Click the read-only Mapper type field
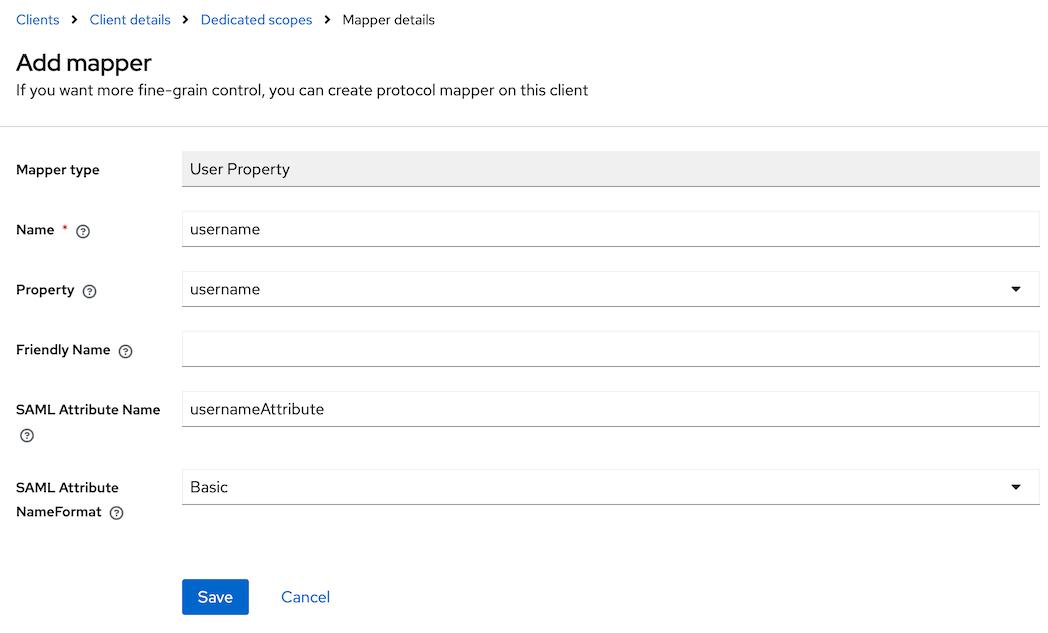The width and height of the screenshot is (1048, 633). coord(610,169)
